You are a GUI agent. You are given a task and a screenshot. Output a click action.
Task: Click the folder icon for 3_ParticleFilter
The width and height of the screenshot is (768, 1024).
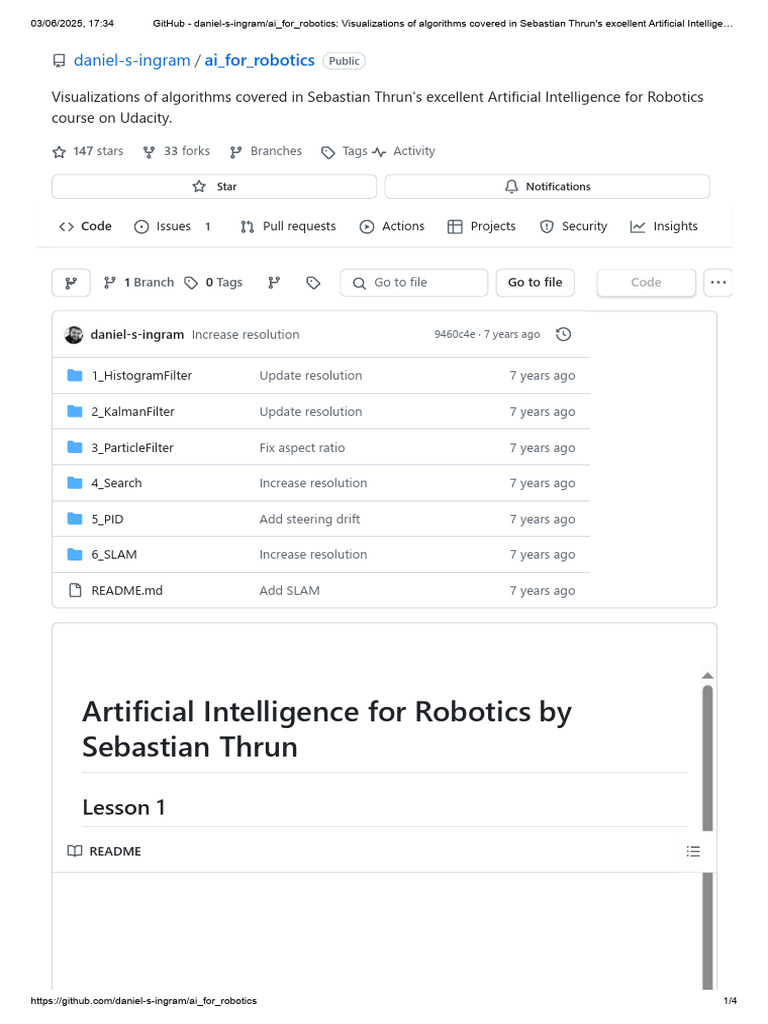tap(75, 448)
